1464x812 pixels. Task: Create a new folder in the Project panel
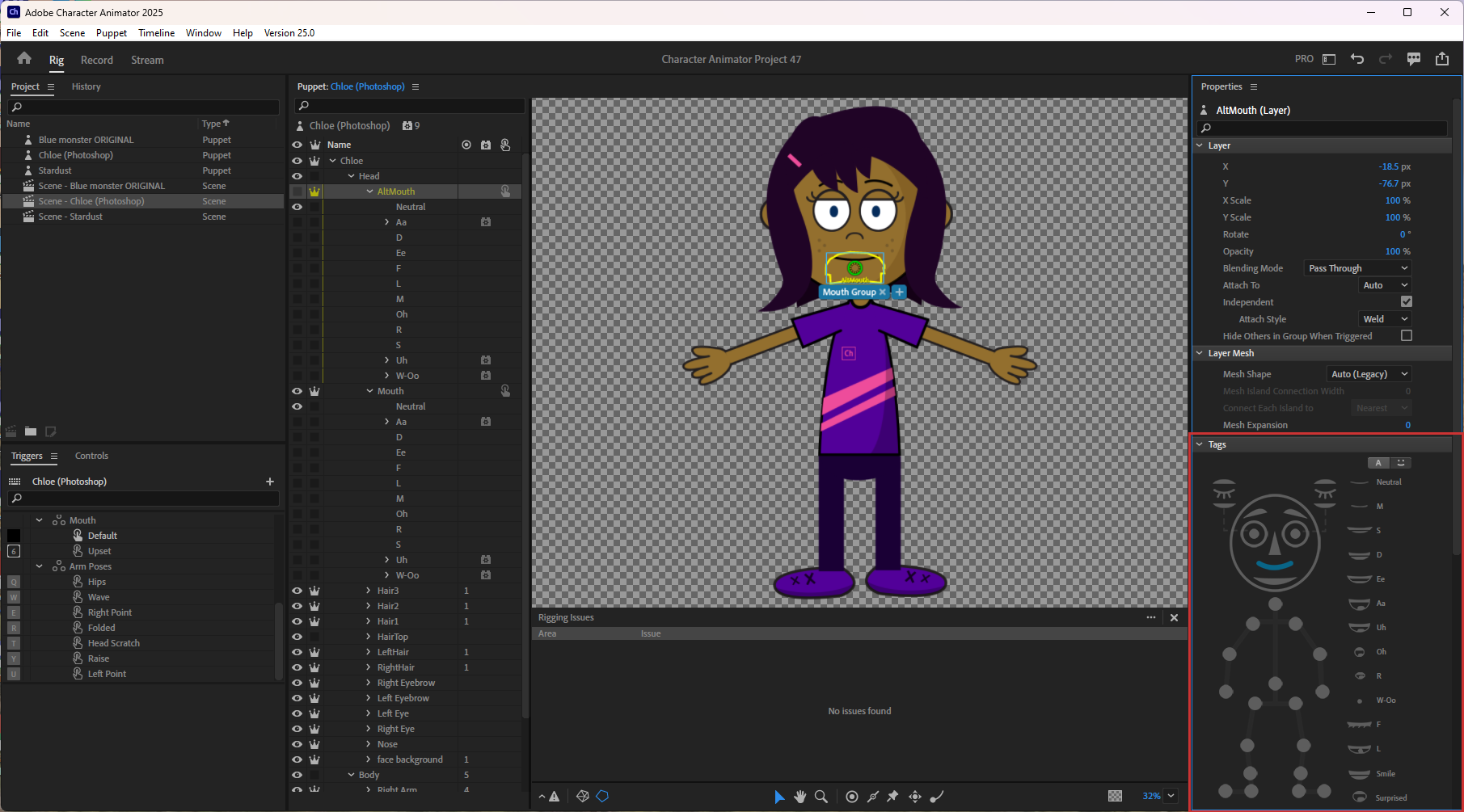31,431
